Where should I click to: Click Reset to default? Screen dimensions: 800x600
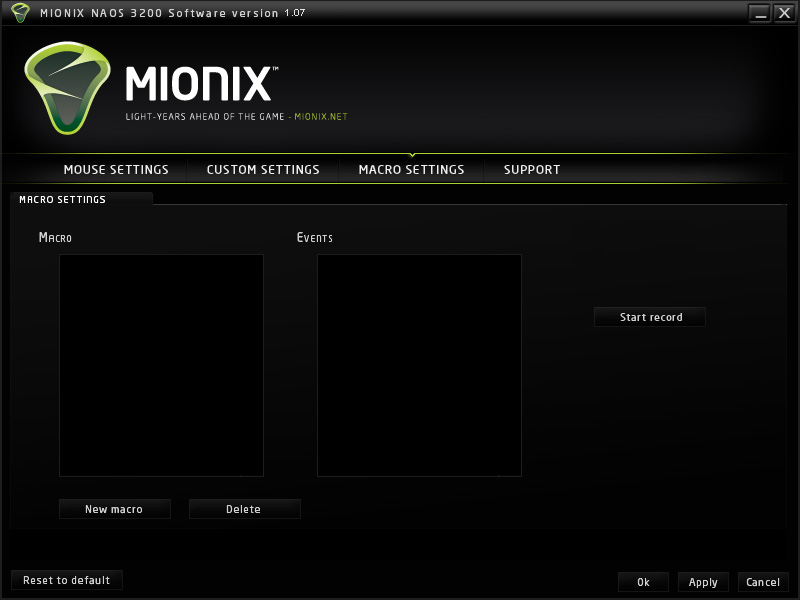click(x=67, y=580)
